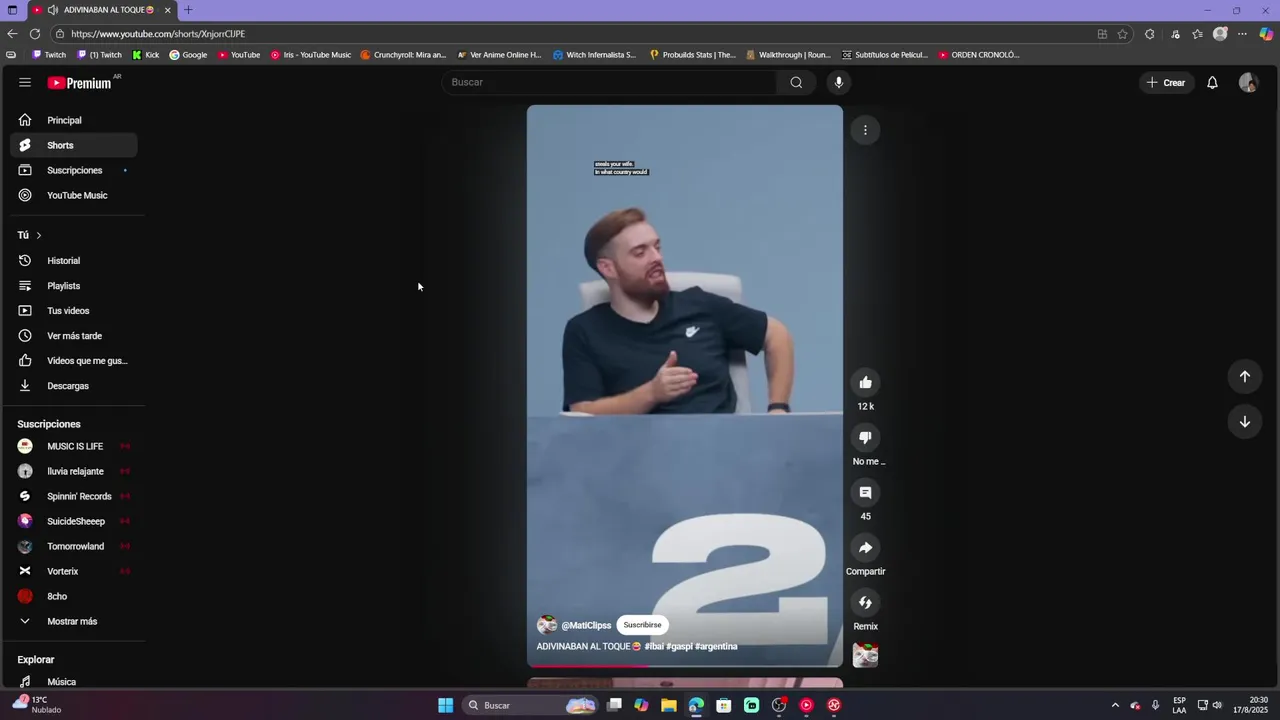Click the Remix icon

[865, 602]
